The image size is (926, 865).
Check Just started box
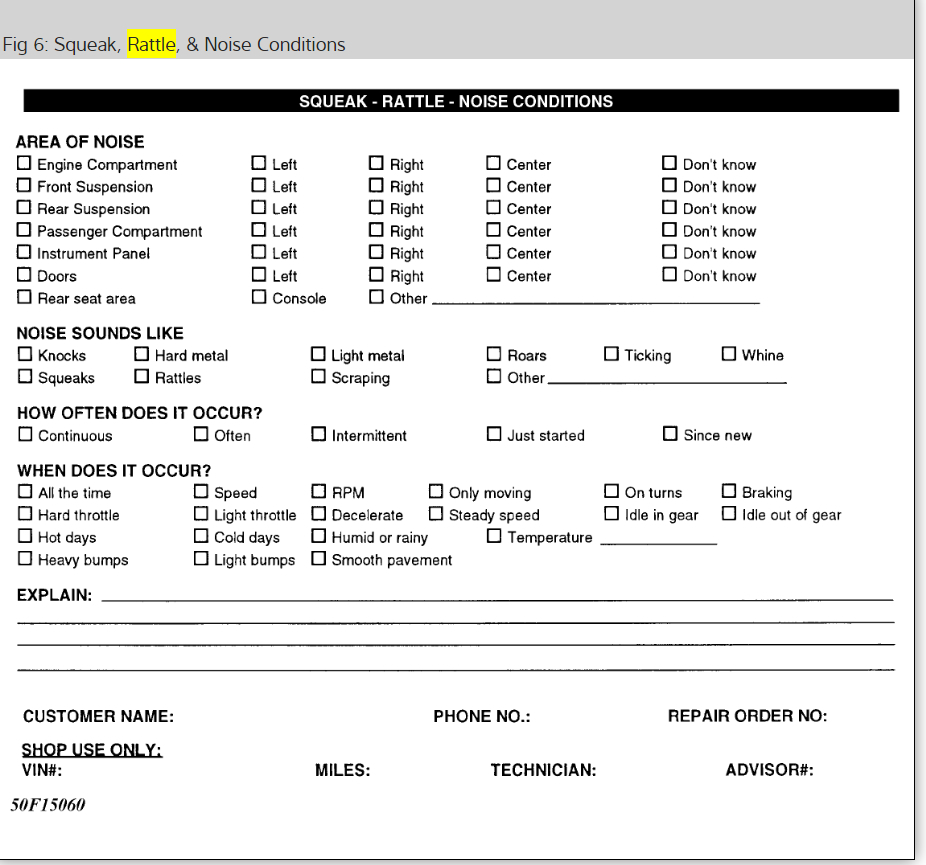tap(494, 435)
